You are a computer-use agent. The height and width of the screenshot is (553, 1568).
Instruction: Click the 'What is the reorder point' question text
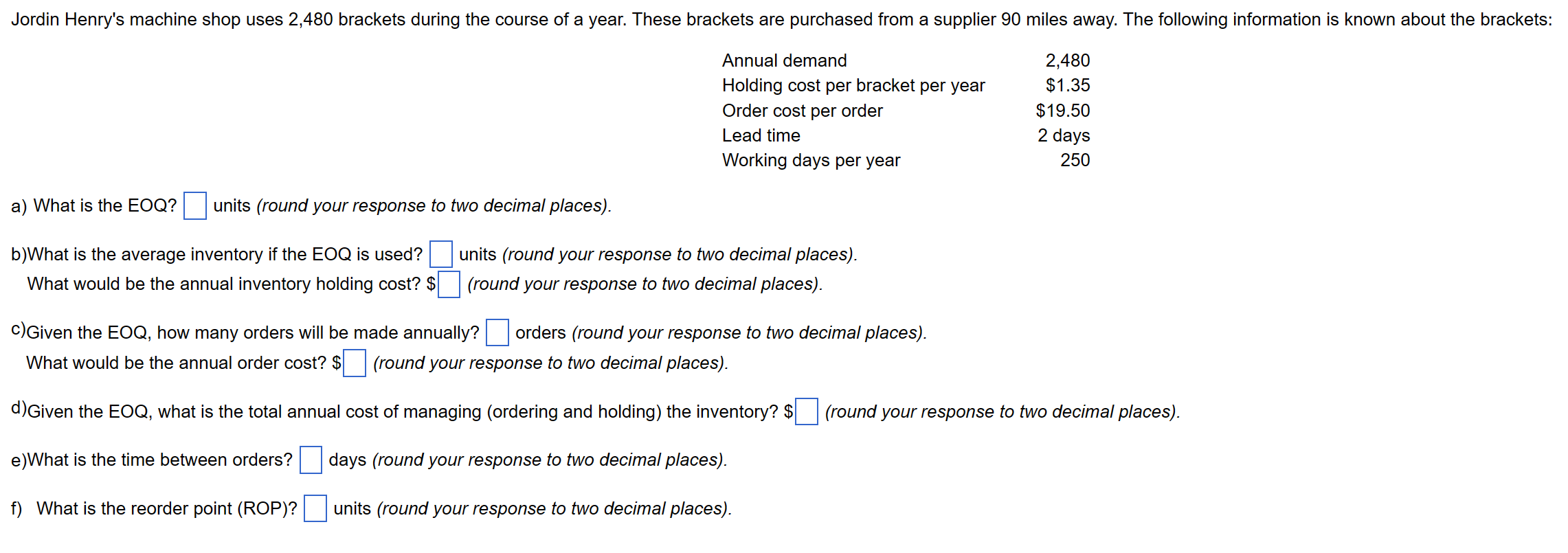167,508
